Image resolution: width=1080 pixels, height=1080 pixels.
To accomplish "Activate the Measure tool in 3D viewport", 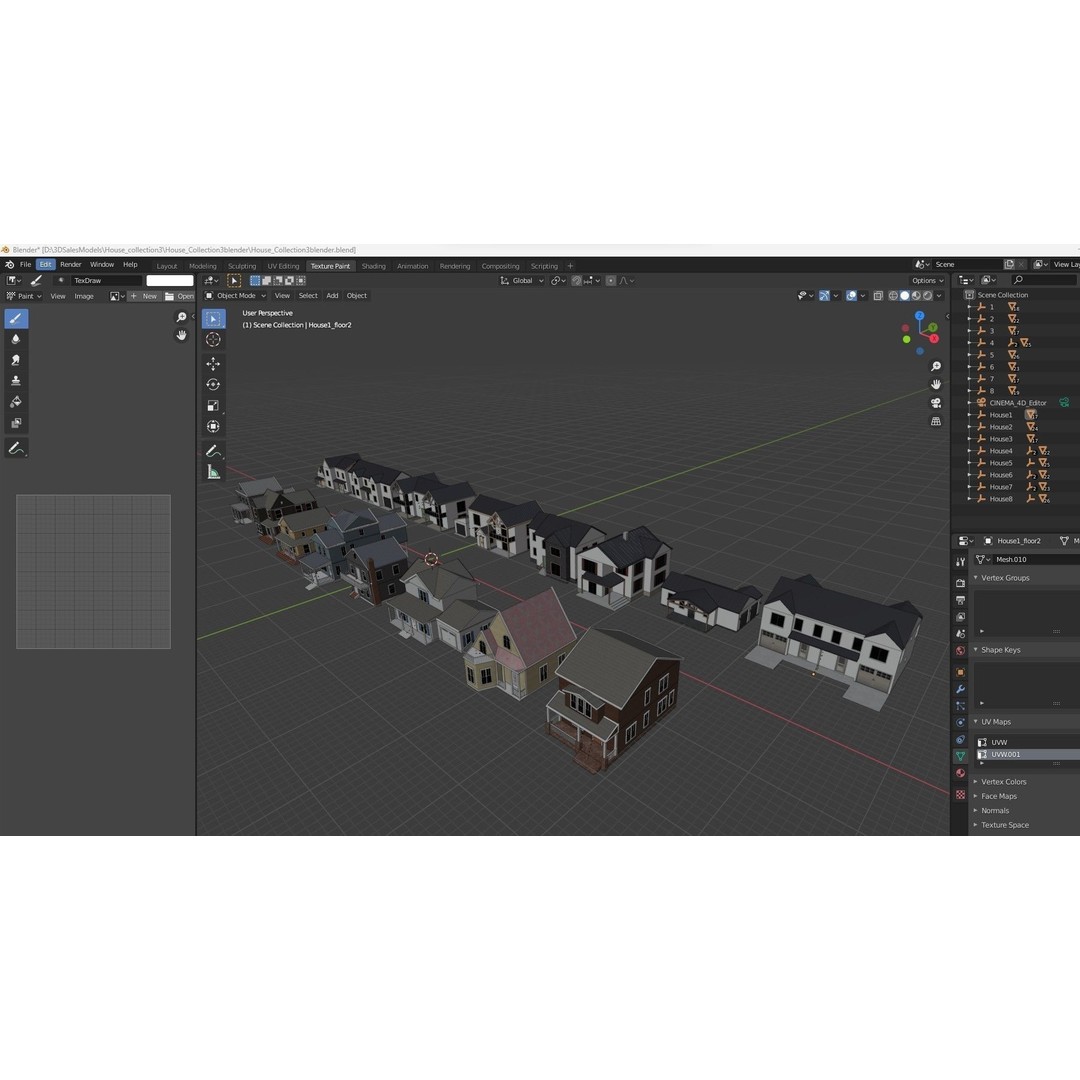I will 214,472.
